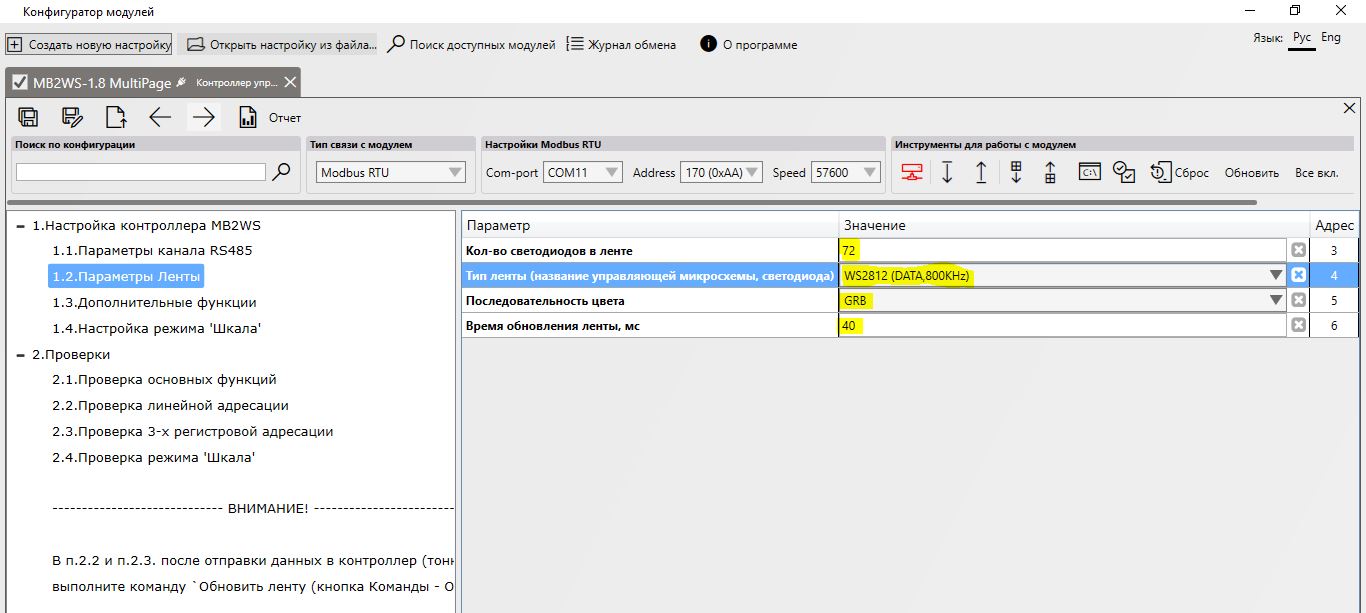The height and width of the screenshot is (613, 1366).
Task: Collapse '1.Настройка контроллера MB2WS' tree node
Action: click(x=21, y=226)
